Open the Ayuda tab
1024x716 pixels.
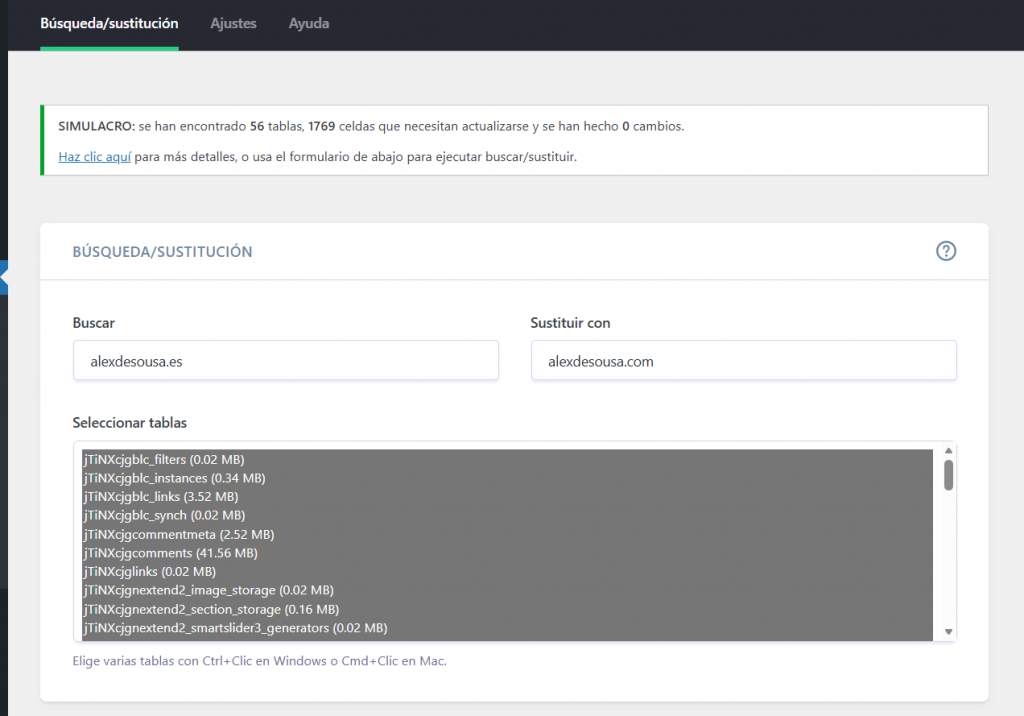[309, 23]
